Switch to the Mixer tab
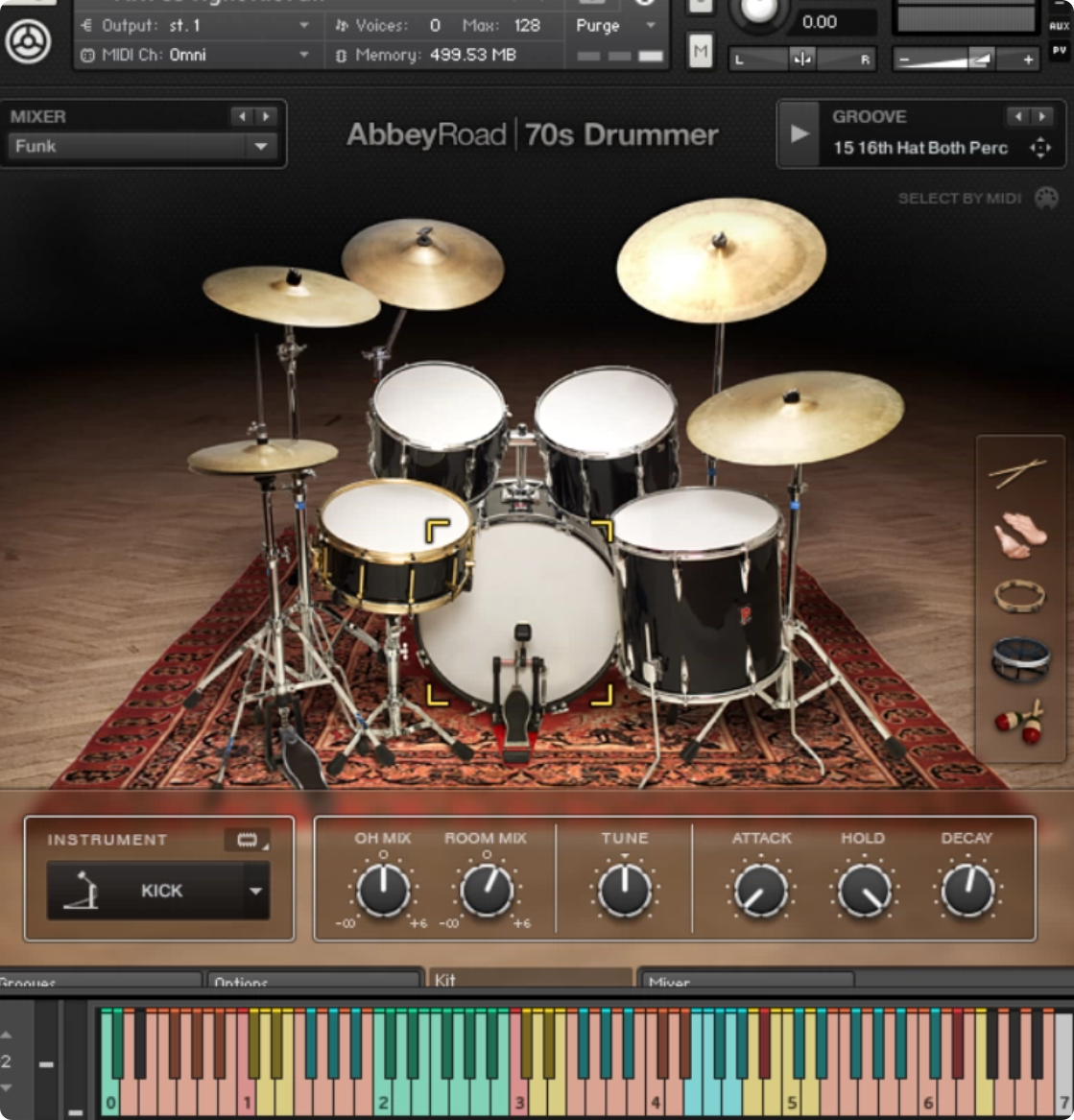Image resolution: width=1074 pixels, height=1120 pixels. [x=746, y=980]
